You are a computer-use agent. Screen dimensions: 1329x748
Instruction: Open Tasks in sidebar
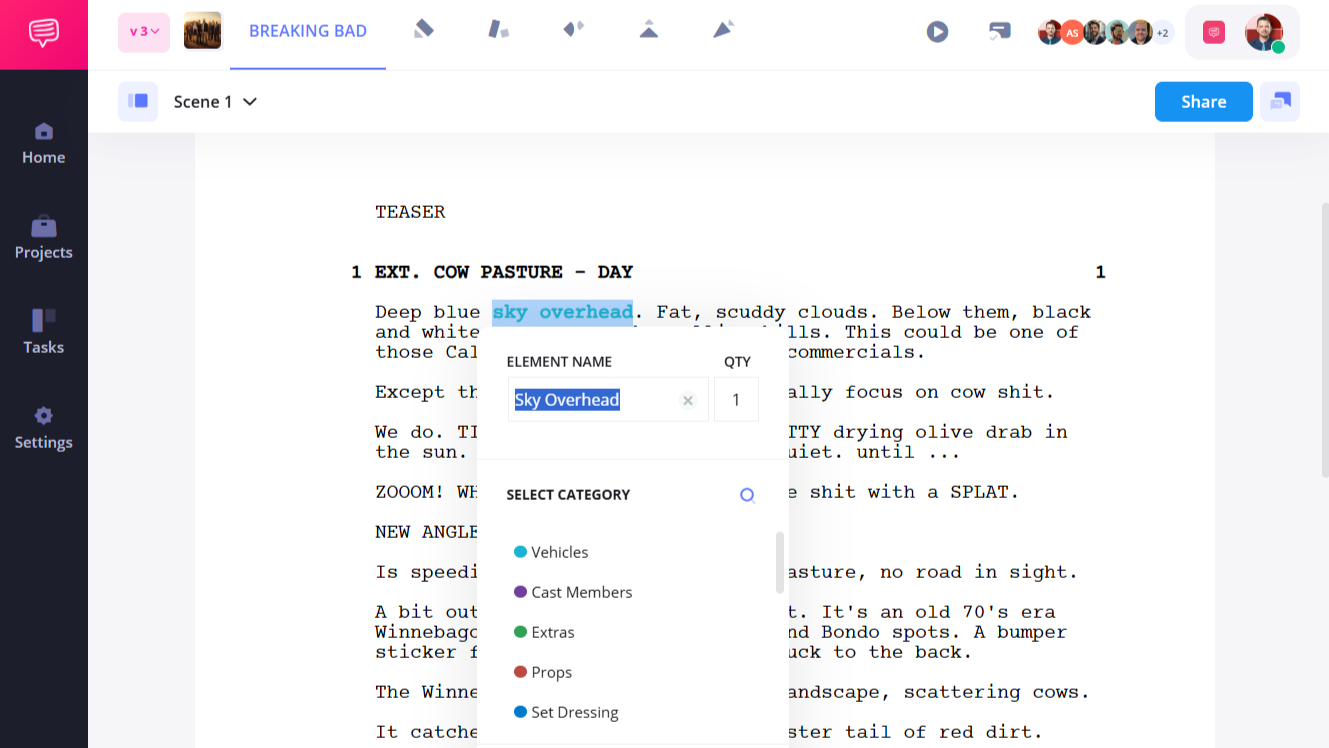(x=44, y=334)
